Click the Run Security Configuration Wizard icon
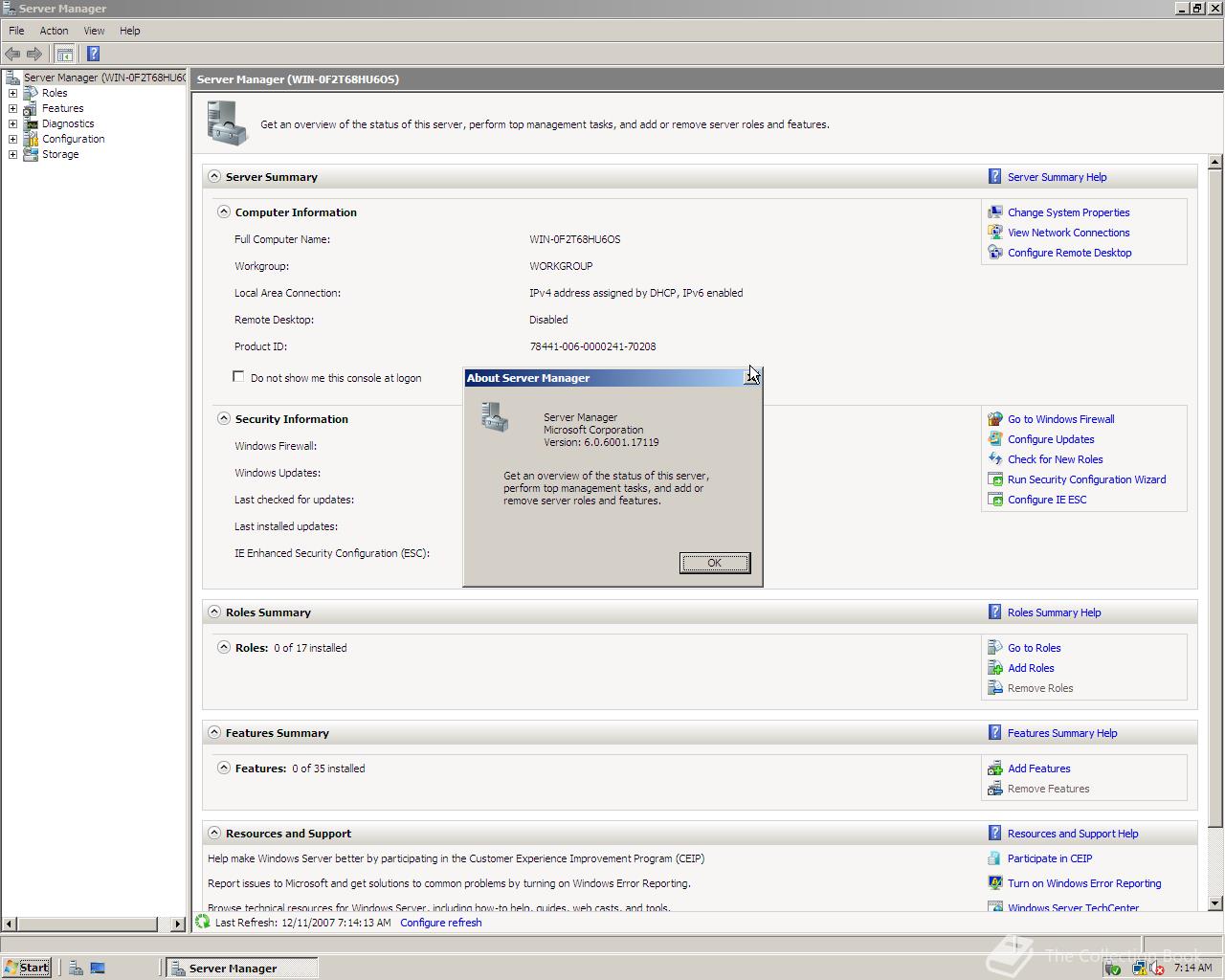Screen dimensions: 1225x980 click(x=995, y=479)
